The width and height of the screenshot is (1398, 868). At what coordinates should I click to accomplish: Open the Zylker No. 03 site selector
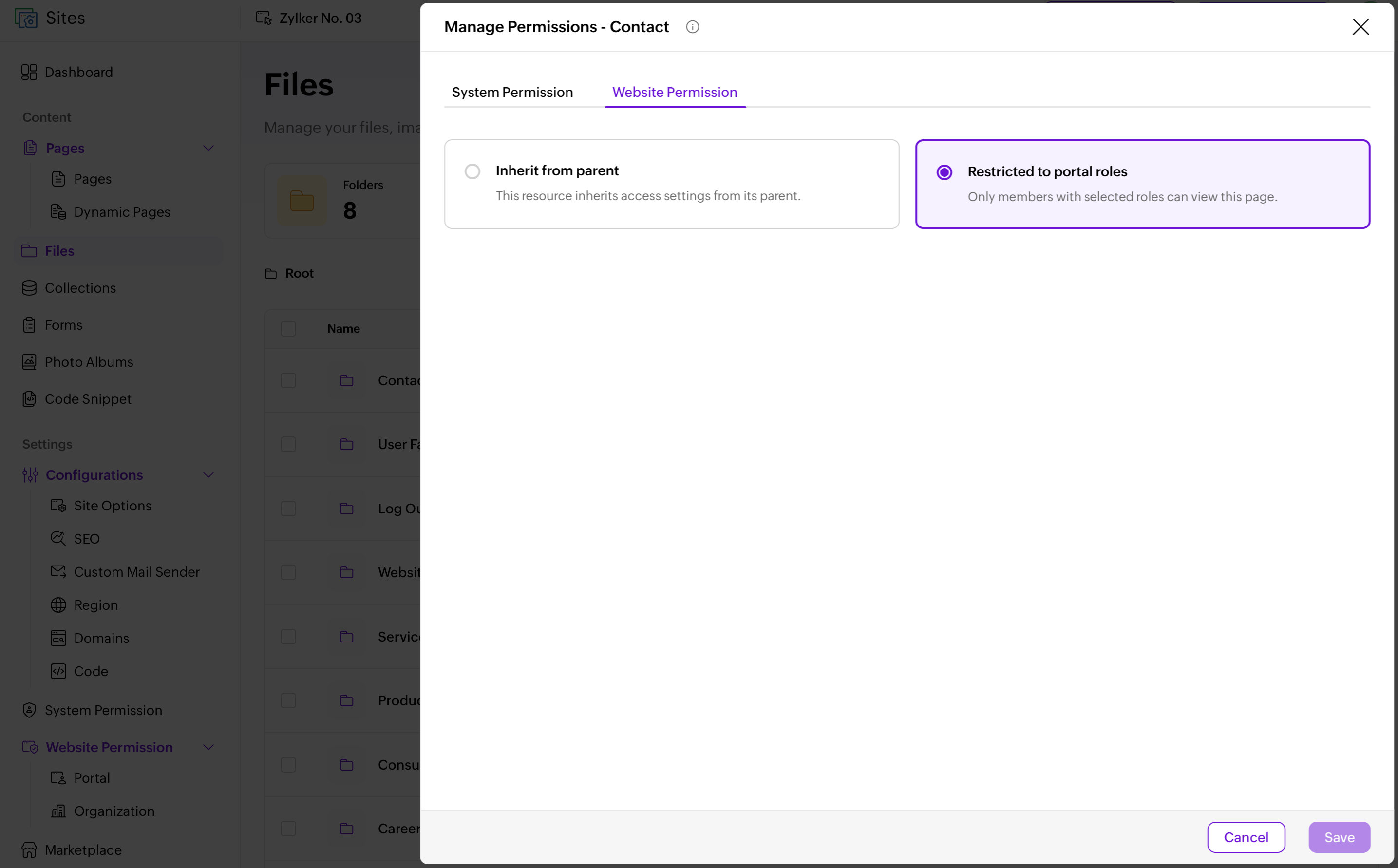click(309, 19)
